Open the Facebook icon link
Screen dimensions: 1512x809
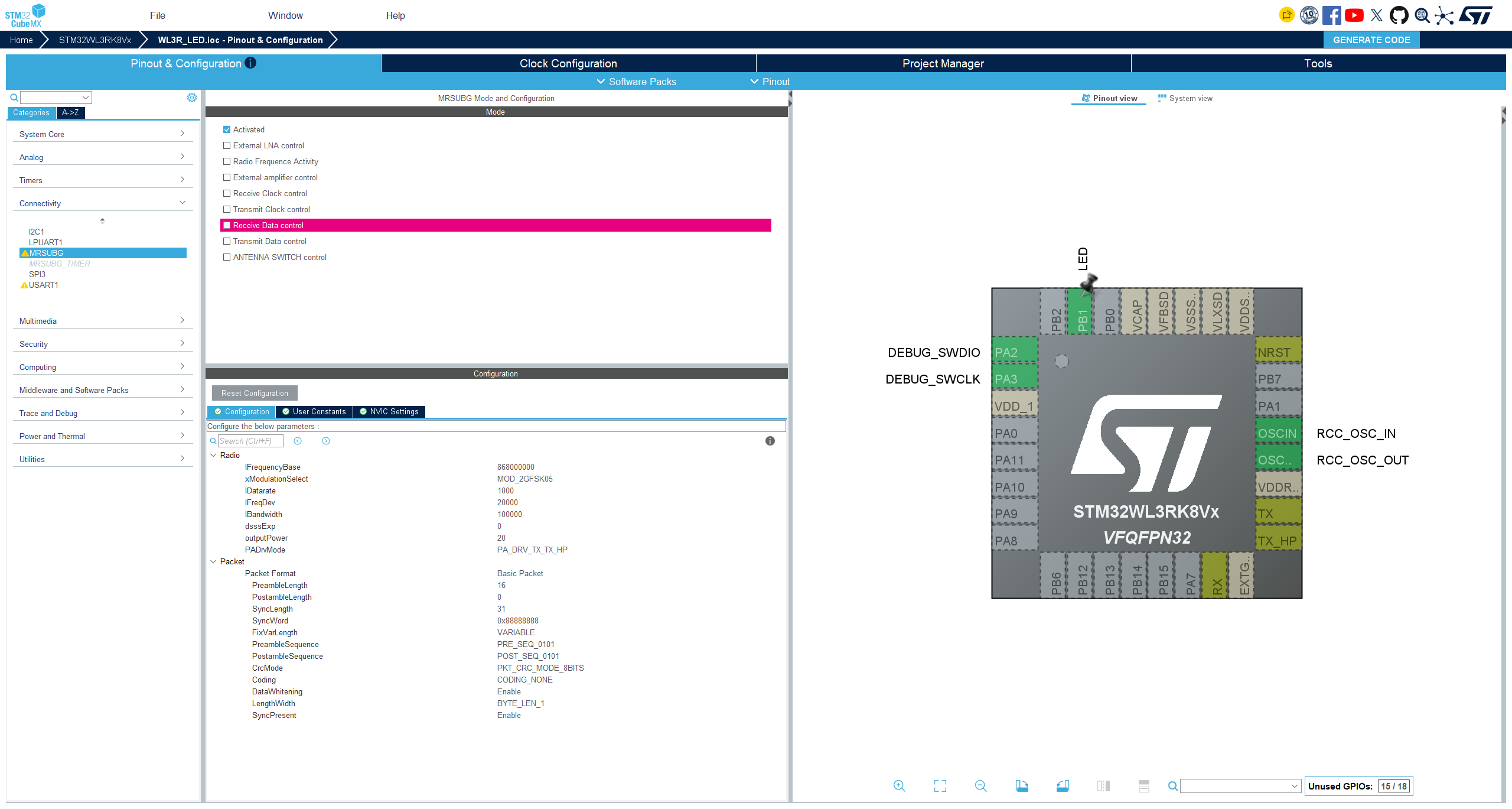pyautogui.click(x=1331, y=15)
